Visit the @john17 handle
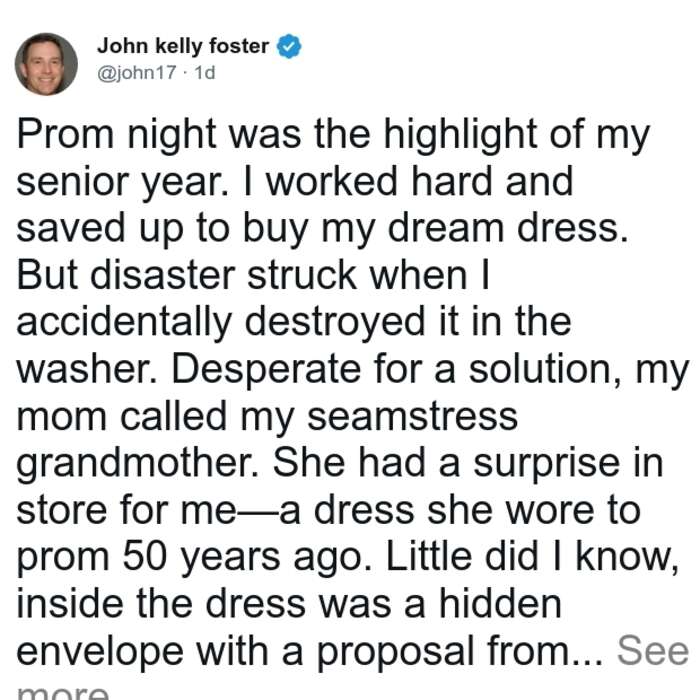 (x=137, y=72)
